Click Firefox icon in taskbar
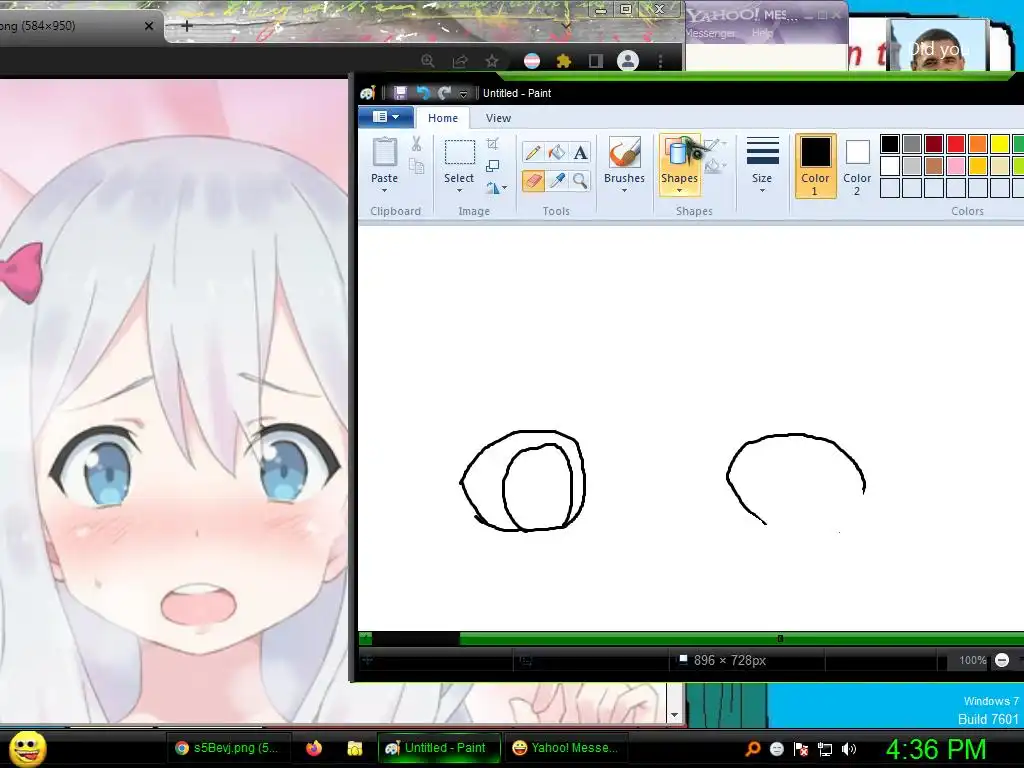 coord(314,748)
